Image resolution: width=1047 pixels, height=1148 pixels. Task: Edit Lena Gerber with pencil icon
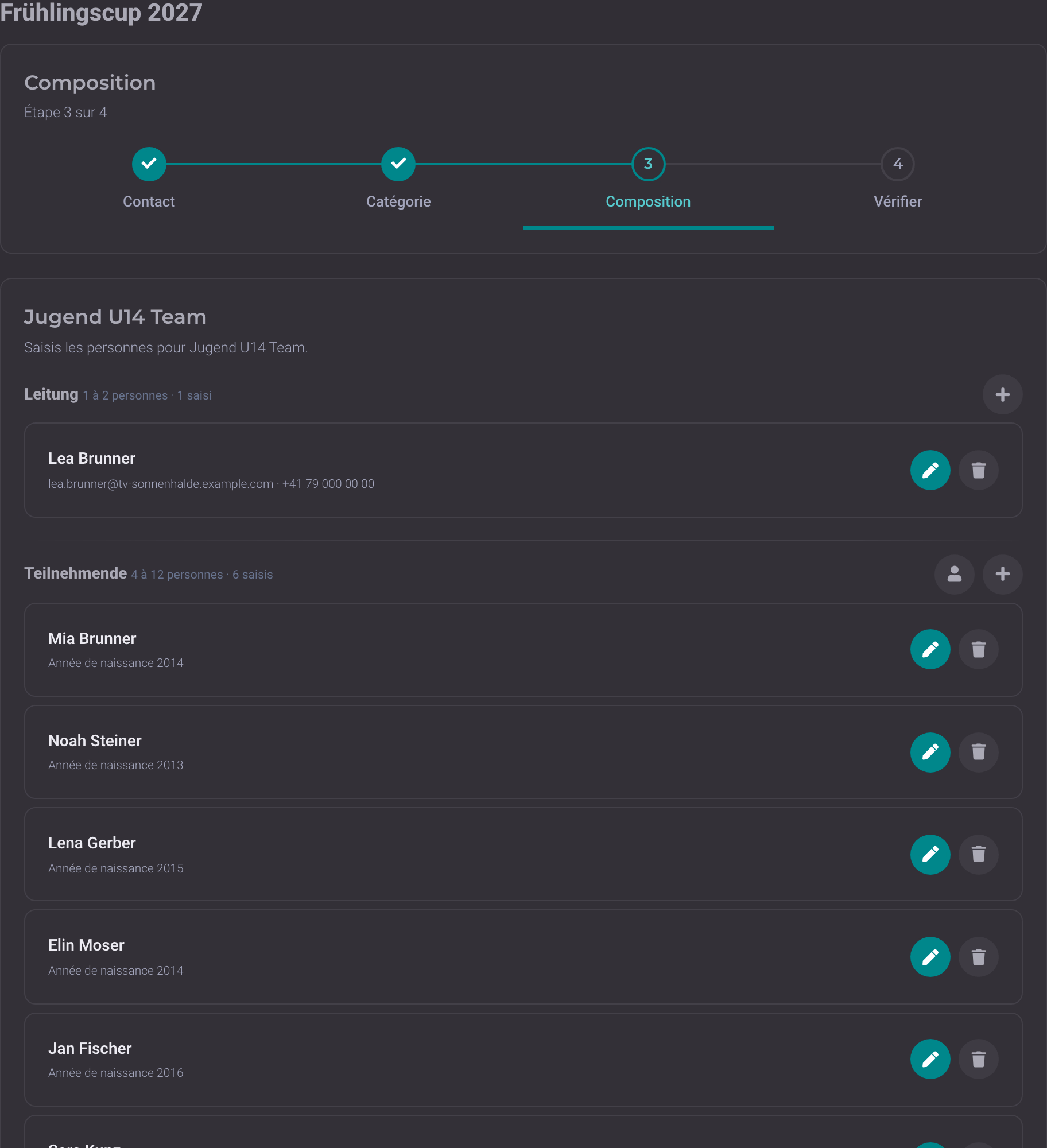pyautogui.click(x=930, y=854)
